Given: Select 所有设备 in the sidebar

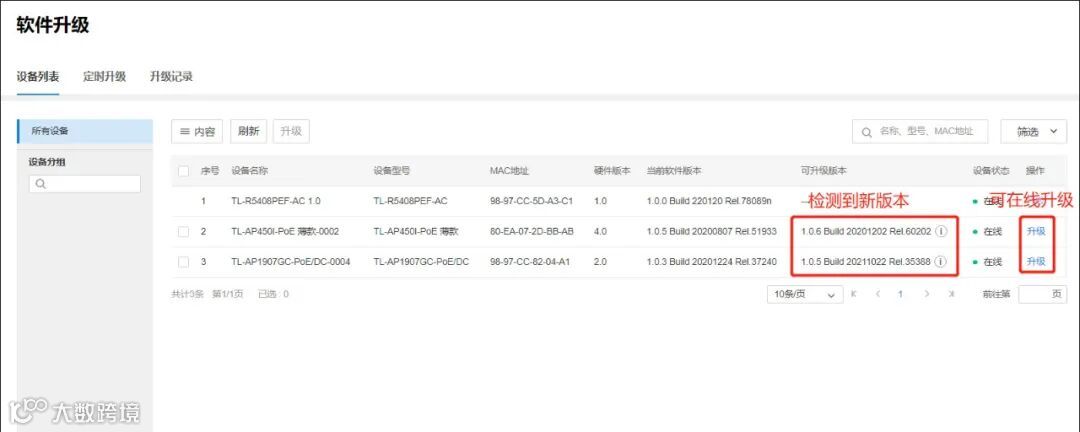Looking at the screenshot, I should pyautogui.click(x=85, y=131).
